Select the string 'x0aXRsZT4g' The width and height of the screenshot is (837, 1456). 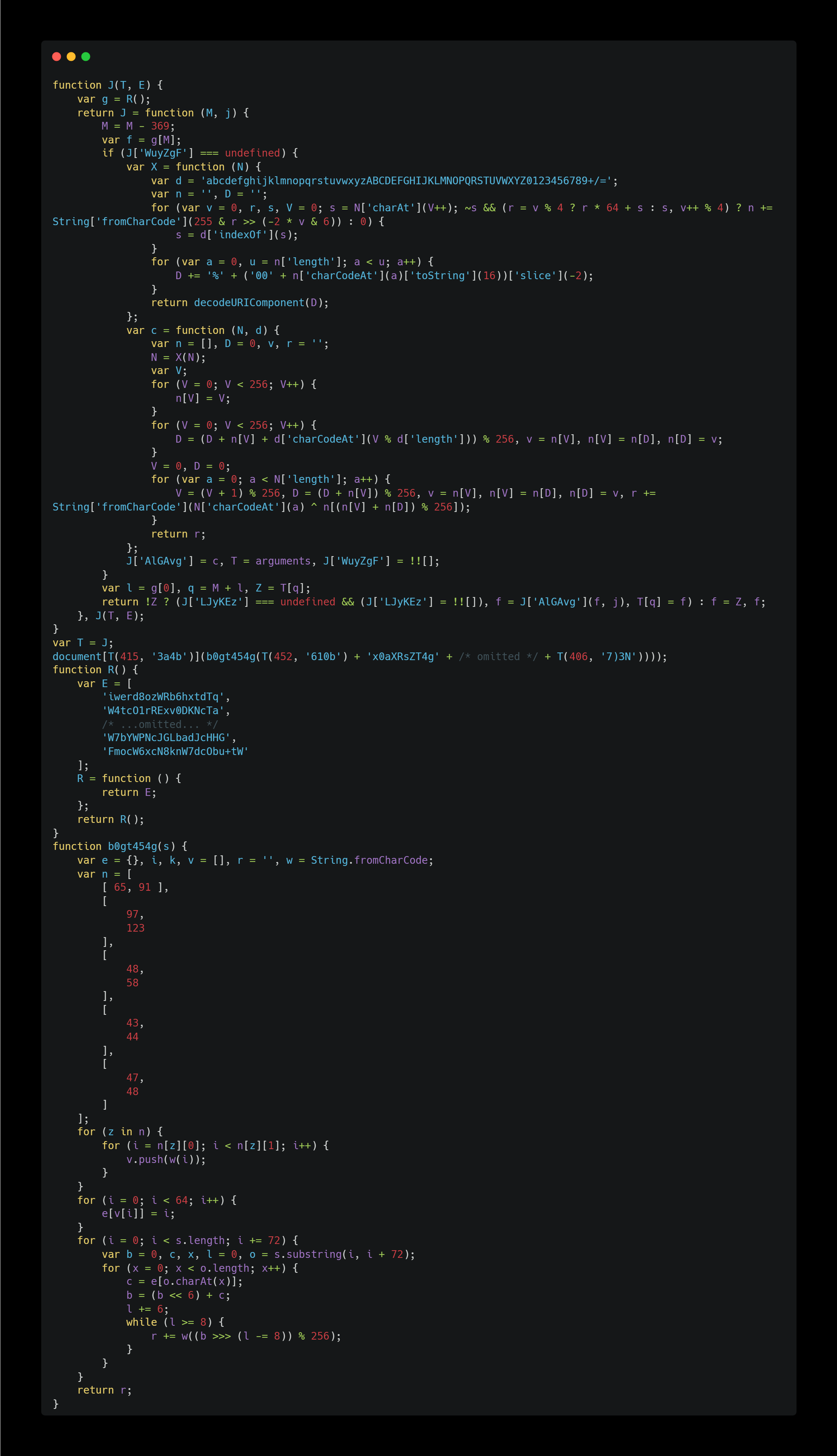click(403, 656)
